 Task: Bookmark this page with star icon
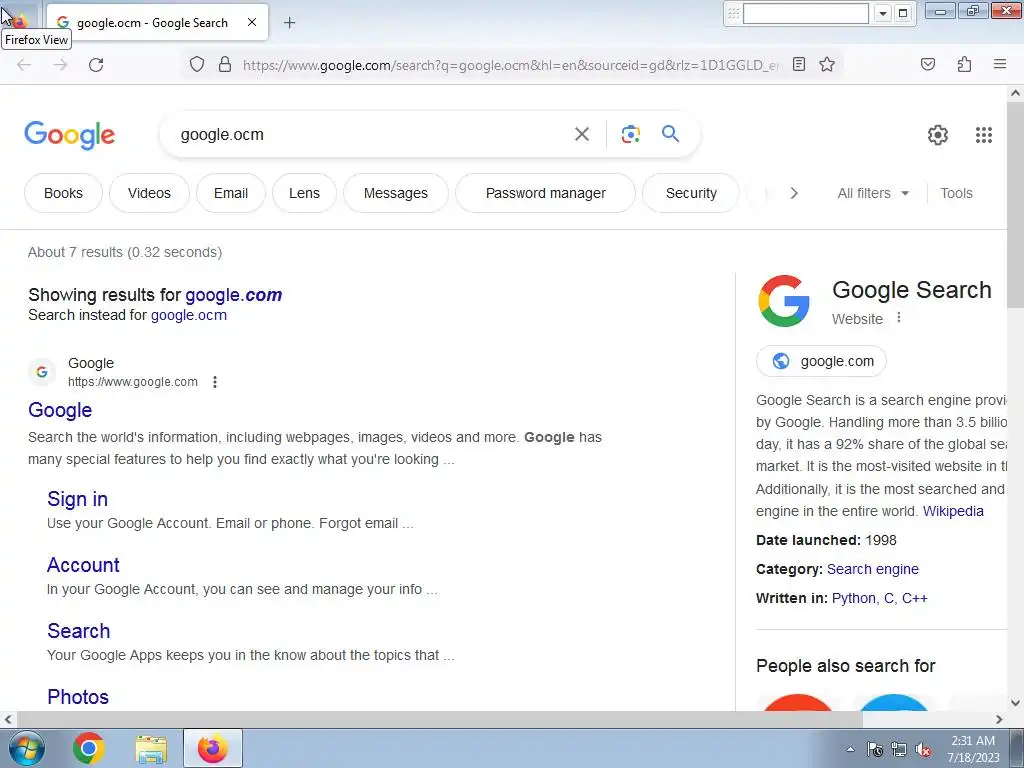point(827,64)
